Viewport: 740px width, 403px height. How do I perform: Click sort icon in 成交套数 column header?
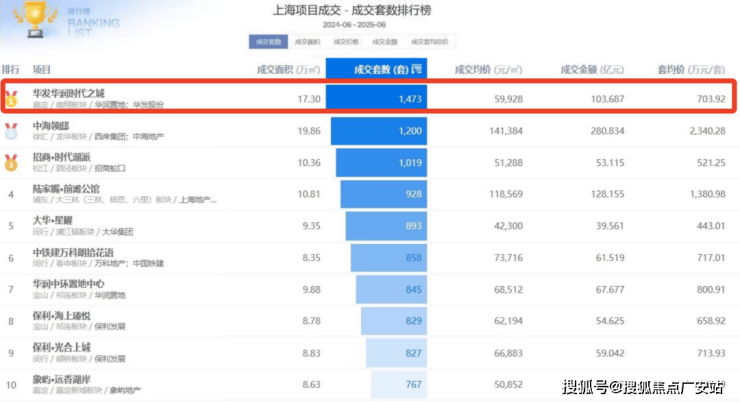click(417, 70)
